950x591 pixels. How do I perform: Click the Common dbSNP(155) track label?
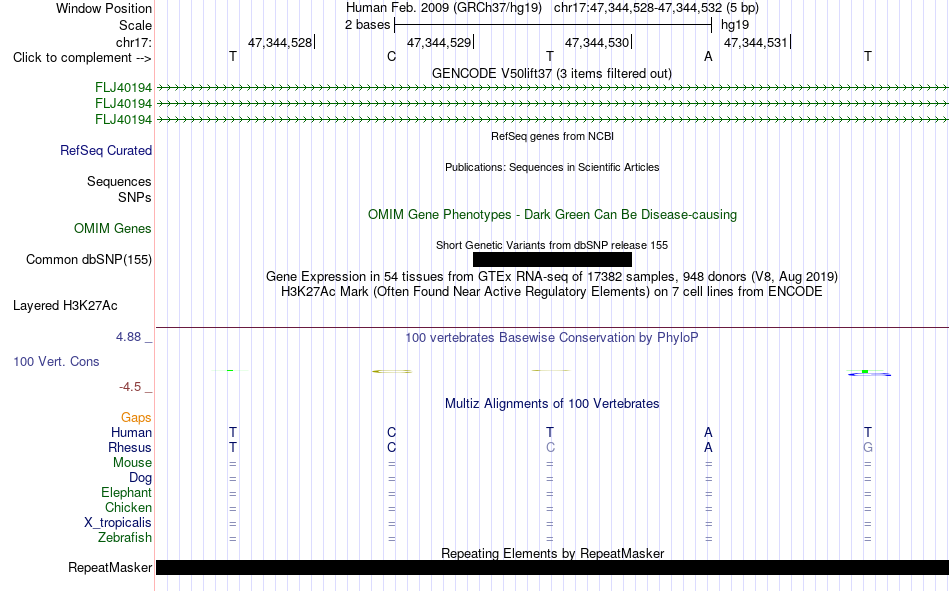tap(89, 259)
